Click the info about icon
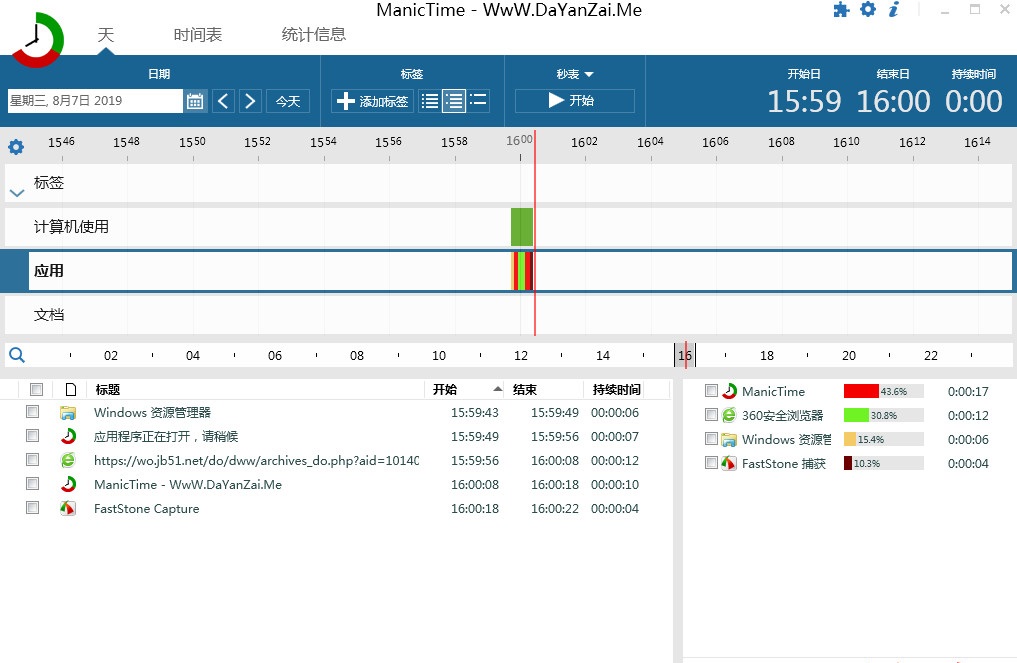1017x663 pixels. pos(894,10)
